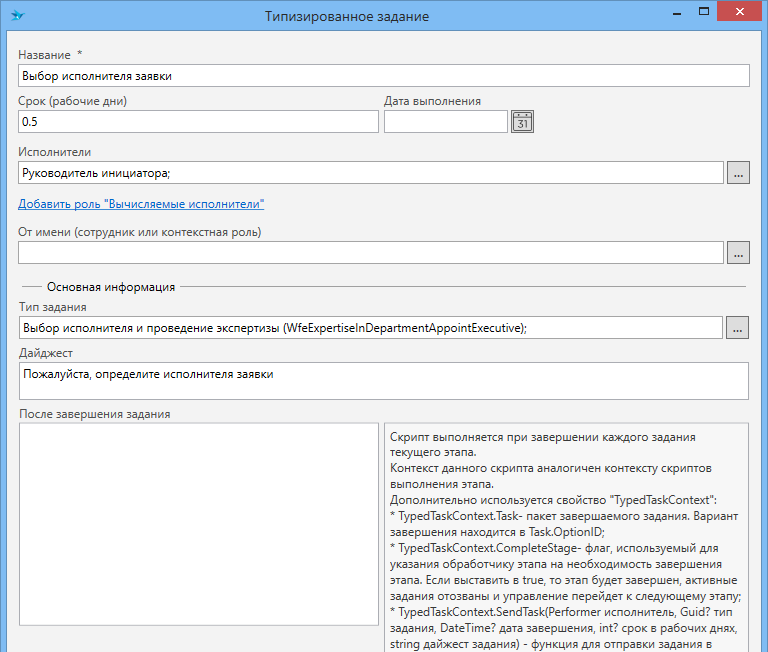Click the Исполнители field with Руководитель инициатора
Screen dimensions: 768x652
point(370,173)
